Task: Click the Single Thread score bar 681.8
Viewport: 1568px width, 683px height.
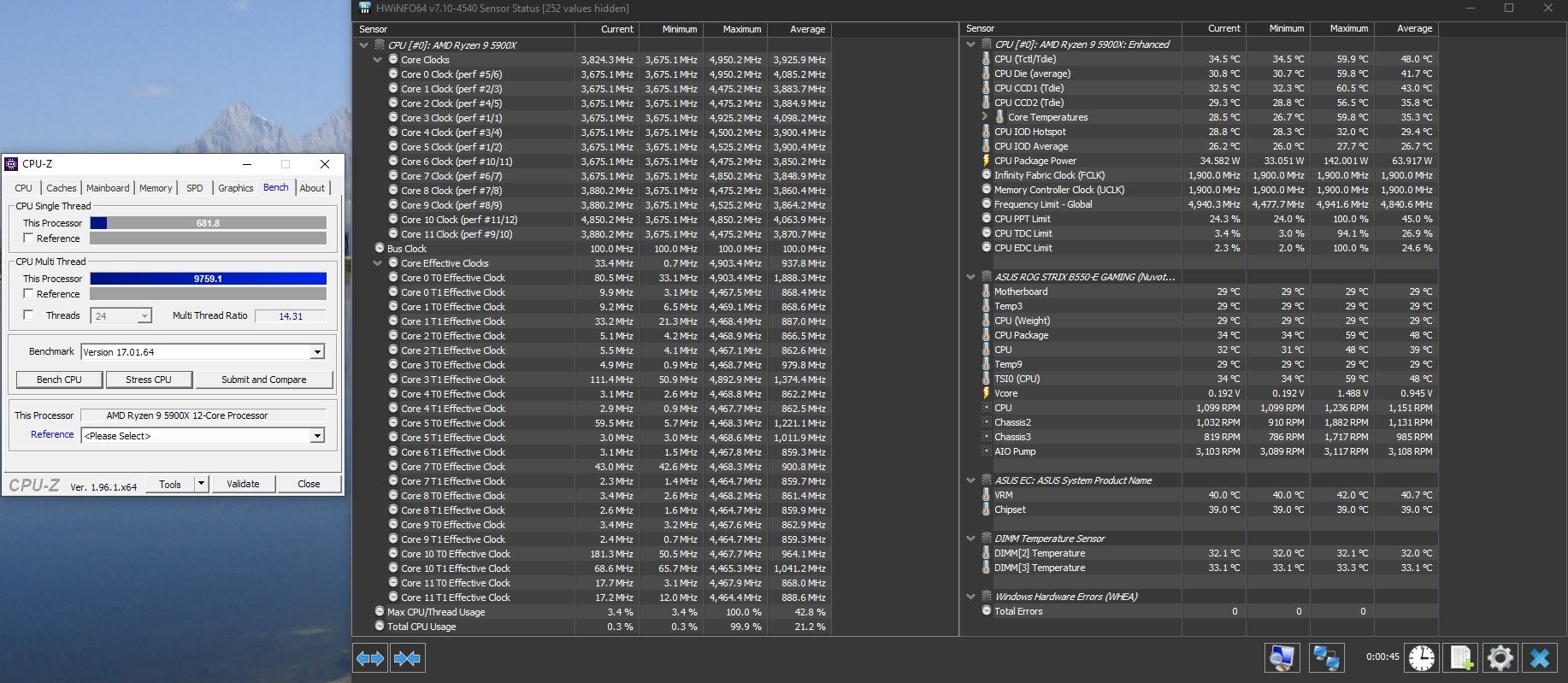Action: pos(209,223)
